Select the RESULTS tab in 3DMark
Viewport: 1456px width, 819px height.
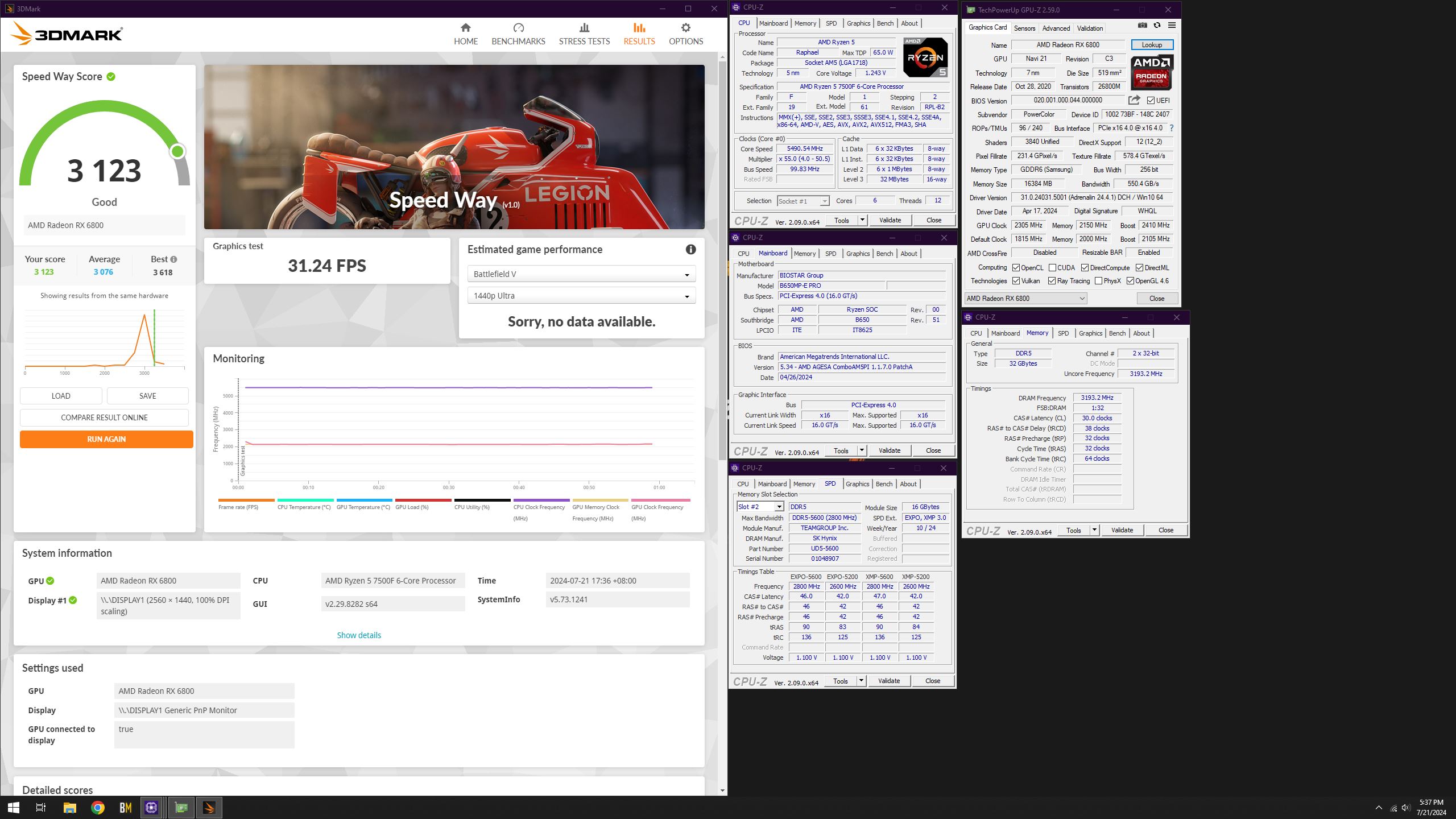click(639, 34)
